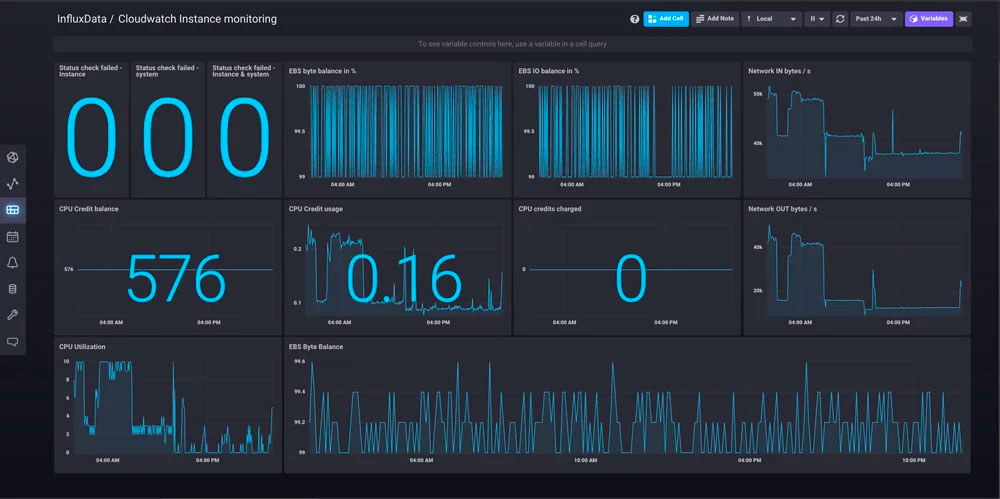Open the Data Explorer graph icon
The height and width of the screenshot is (499, 1000).
pyautogui.click(x=13, y=184)
